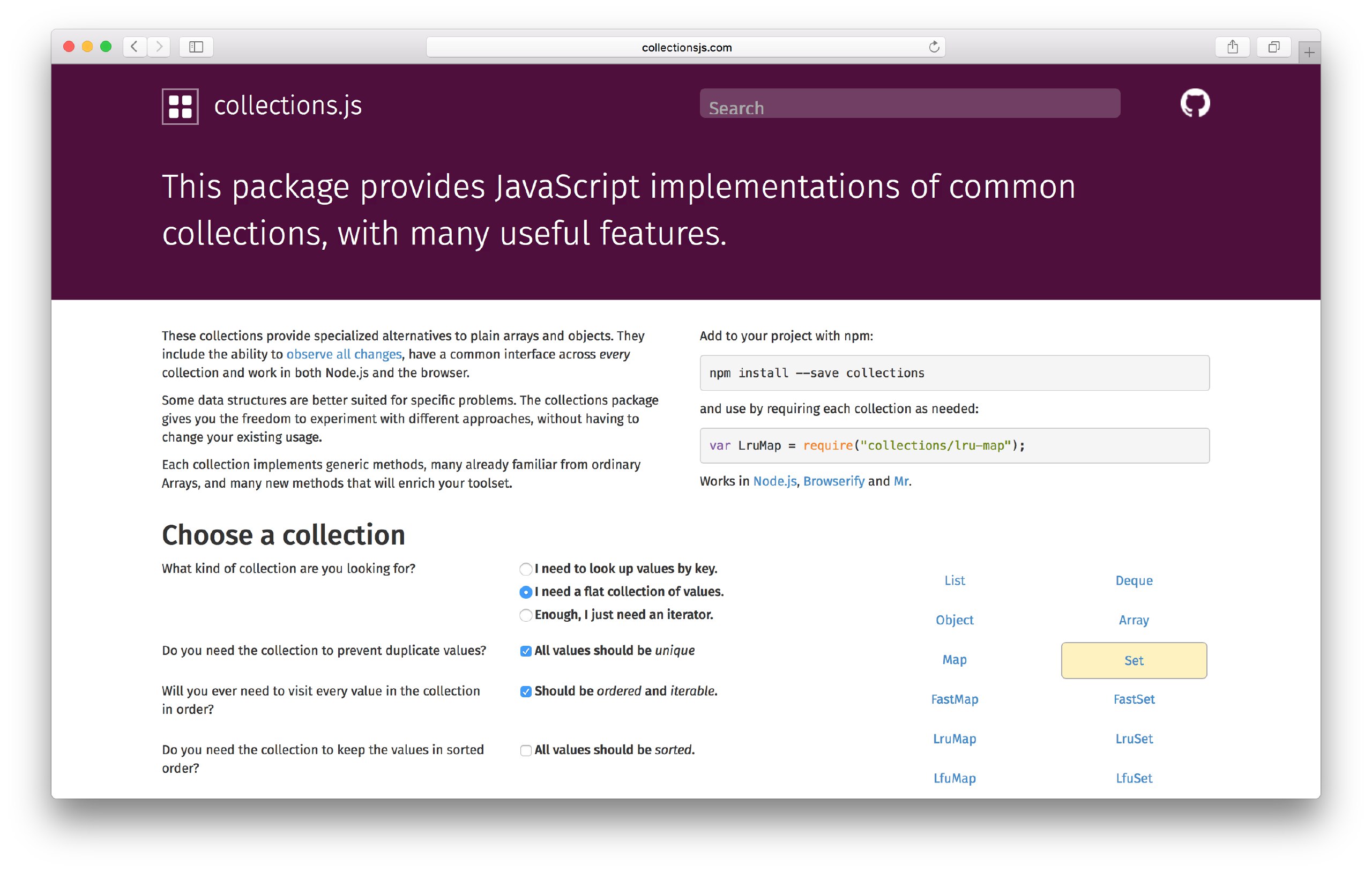
Task: Toggle Safari's sidebar button
Action: [196, 47]
